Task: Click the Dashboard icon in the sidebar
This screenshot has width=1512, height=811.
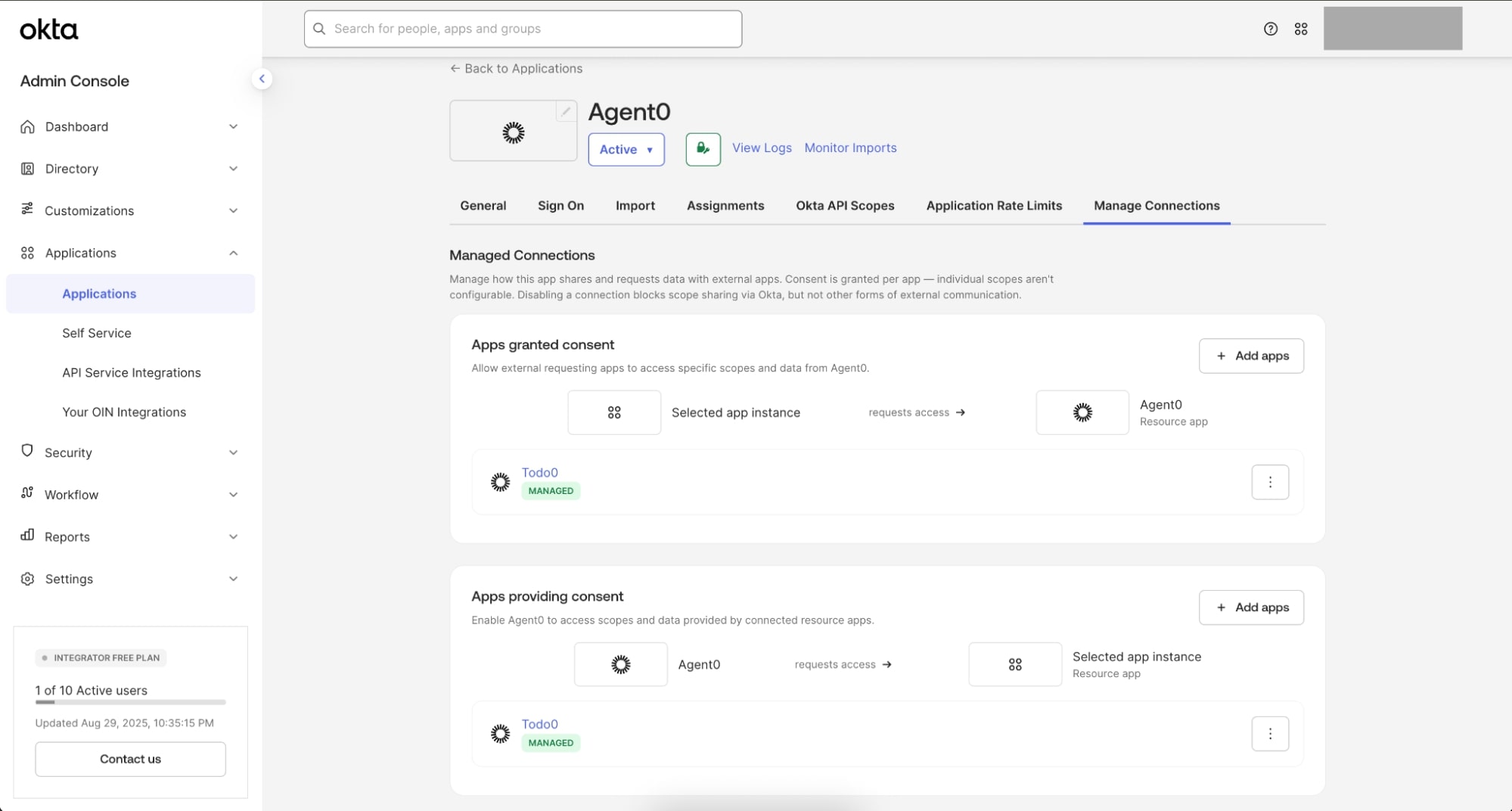Action: pyautogui.click(x=27, y=126)
